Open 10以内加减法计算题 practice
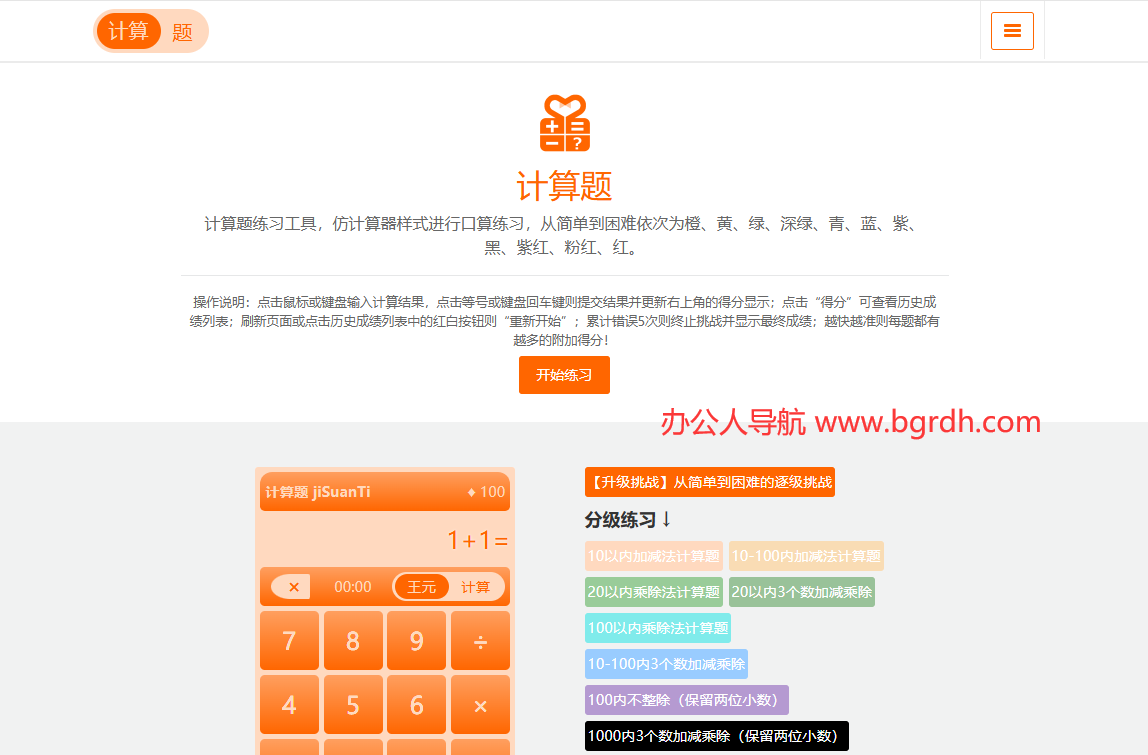 tap(654, 556)
